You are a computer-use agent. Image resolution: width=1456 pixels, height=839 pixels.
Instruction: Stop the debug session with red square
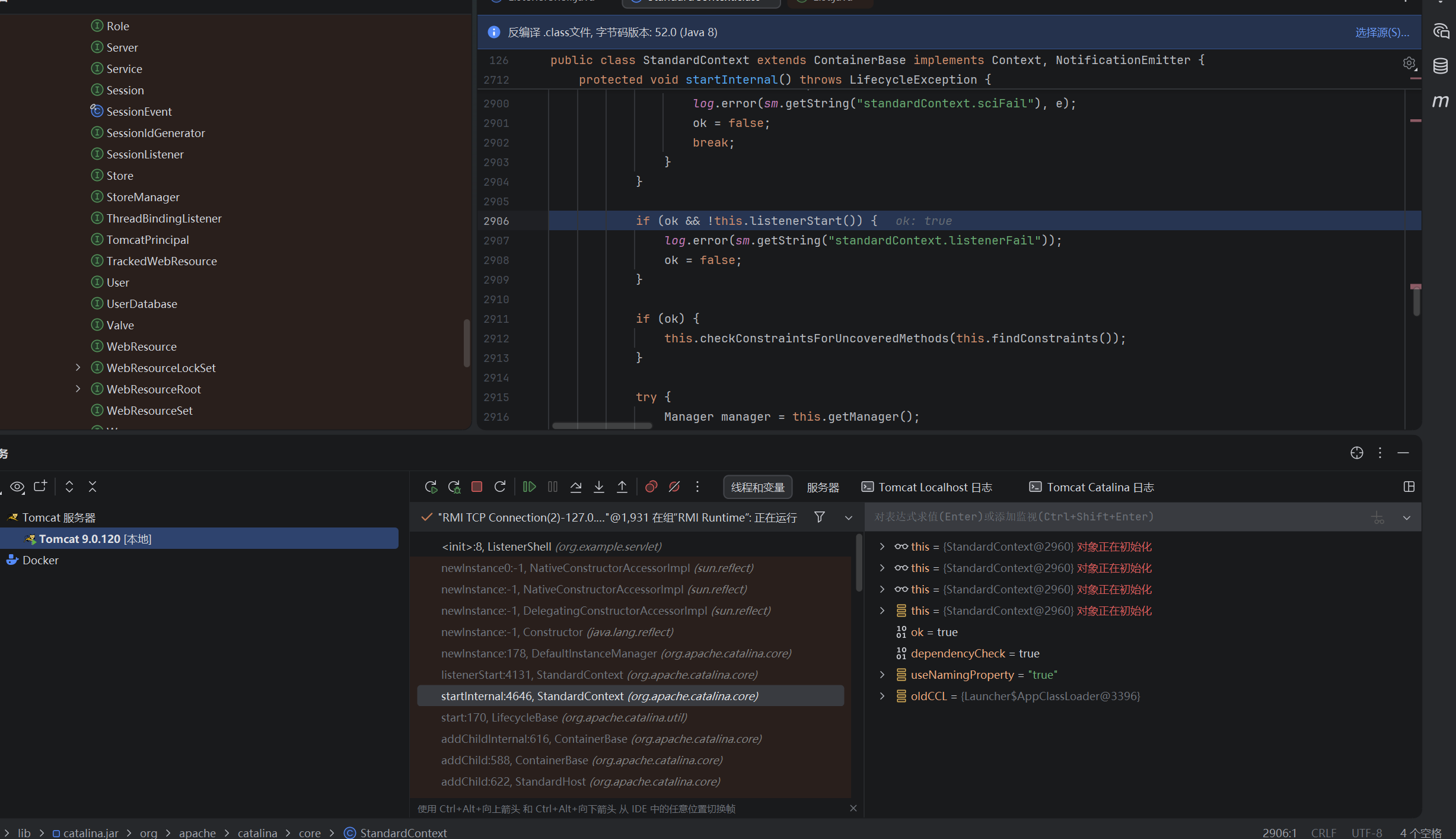point(477,487)
